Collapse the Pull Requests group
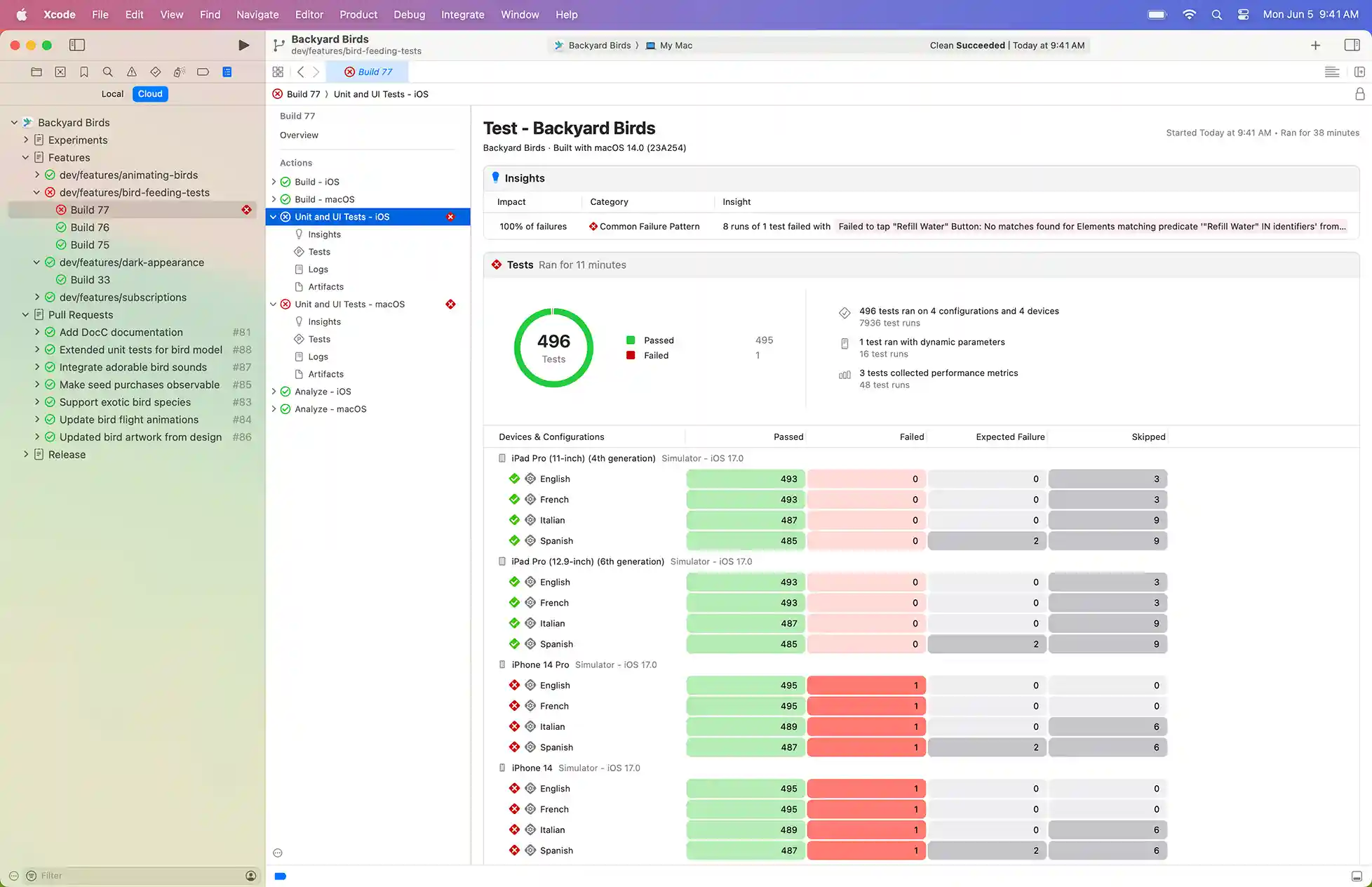The height and width of the screenshot is (887, 1372). click(26, 314)
